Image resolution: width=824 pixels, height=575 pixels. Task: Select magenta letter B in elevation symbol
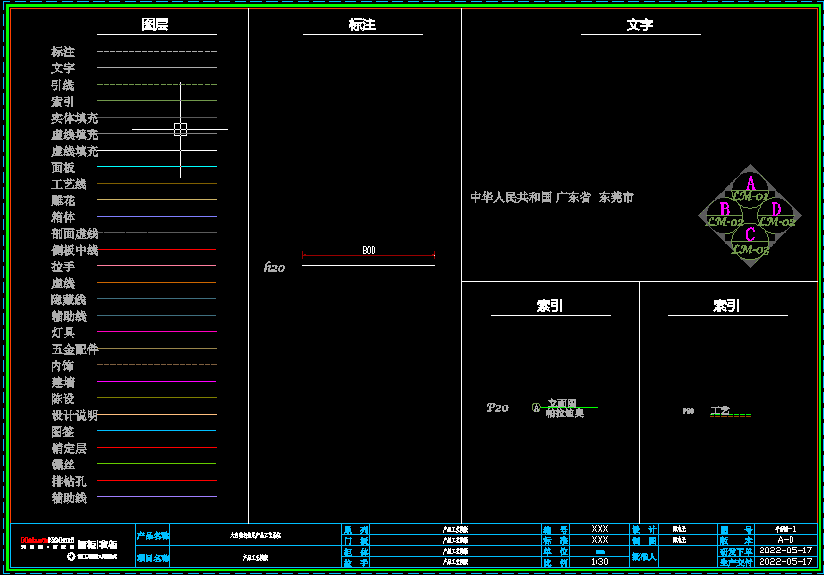click(x=724, y=208)
